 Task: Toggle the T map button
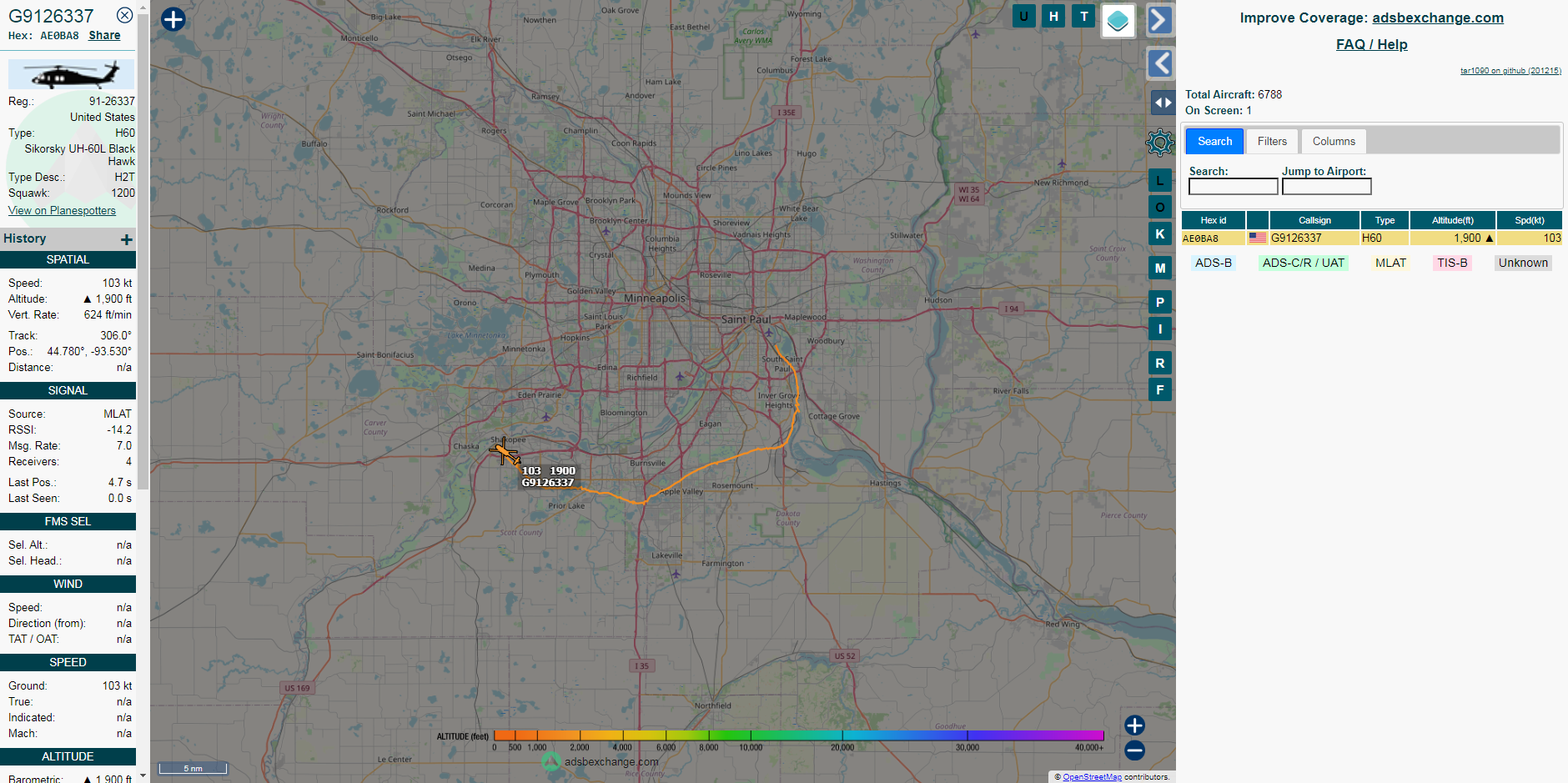coord(1083,16)
